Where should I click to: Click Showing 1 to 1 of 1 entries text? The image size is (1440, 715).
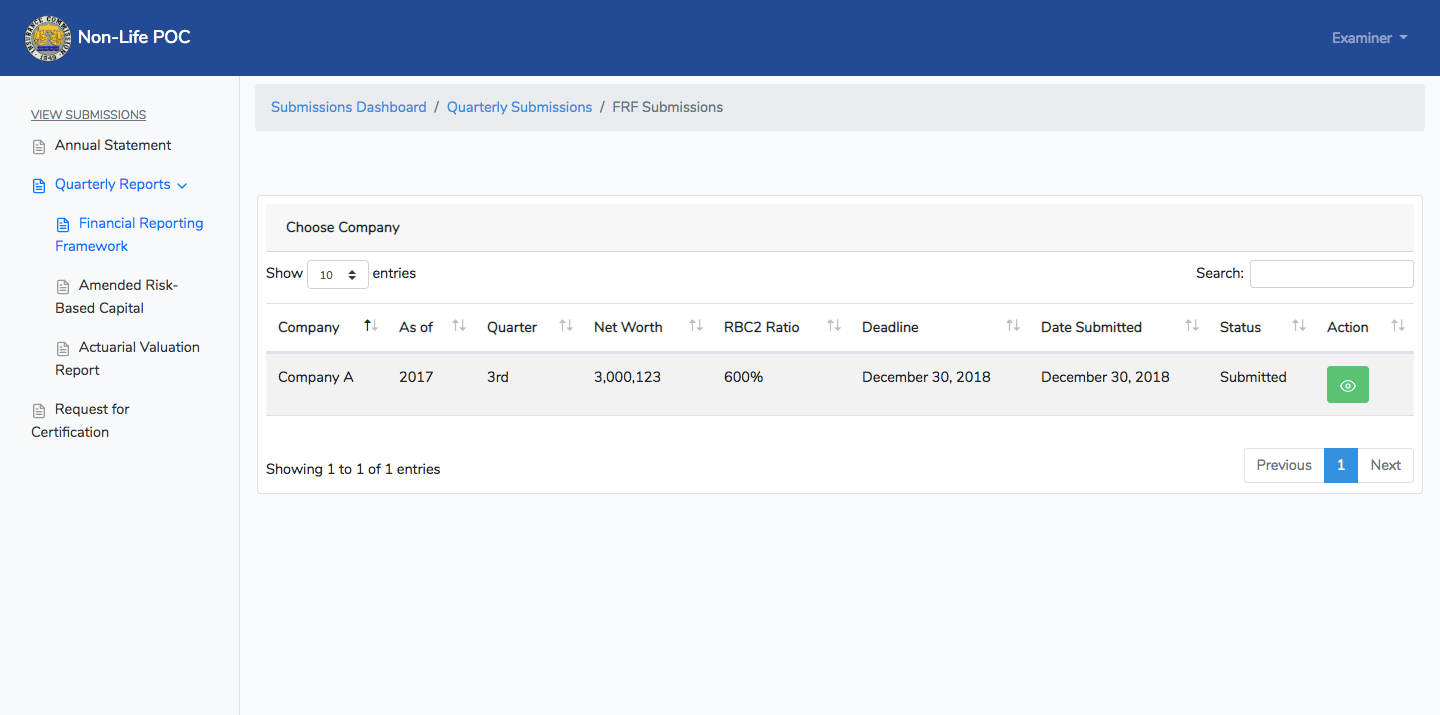point(353,469)
